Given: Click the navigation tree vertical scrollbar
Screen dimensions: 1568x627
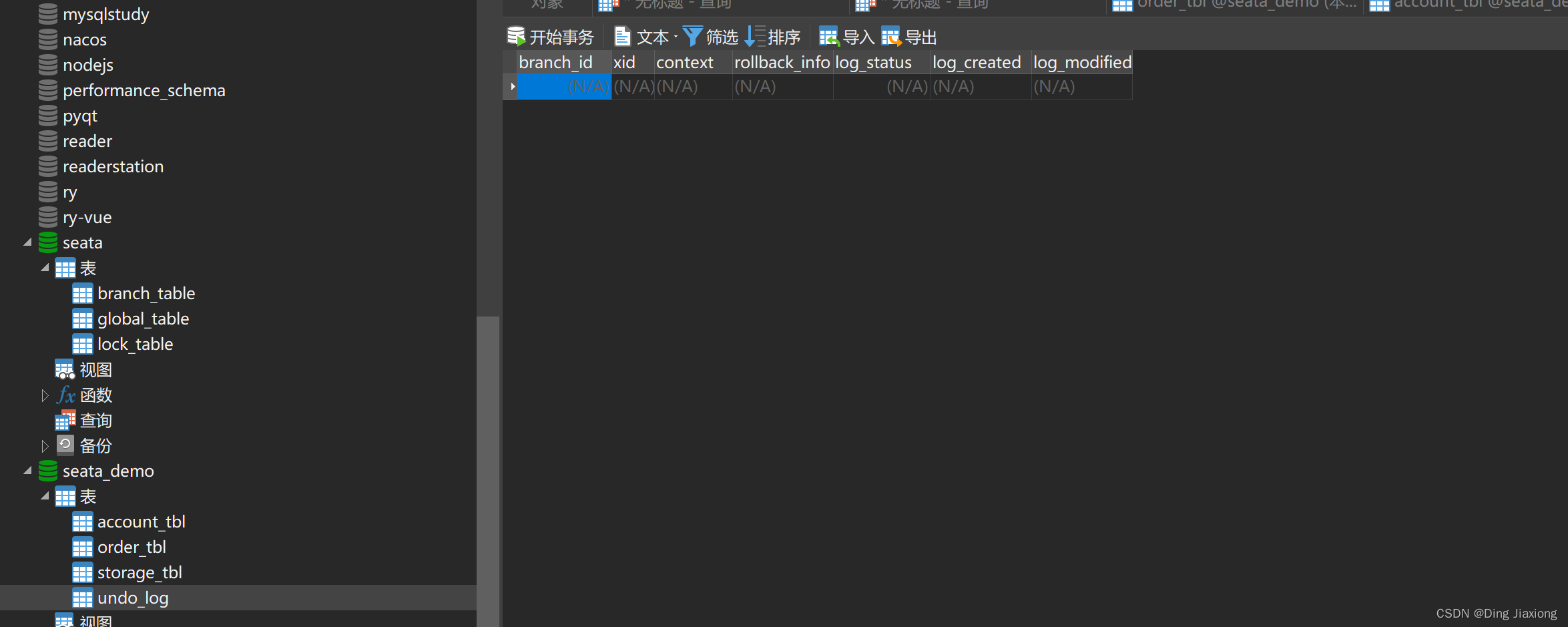Looking at the screenshot, I should [488, 471].
